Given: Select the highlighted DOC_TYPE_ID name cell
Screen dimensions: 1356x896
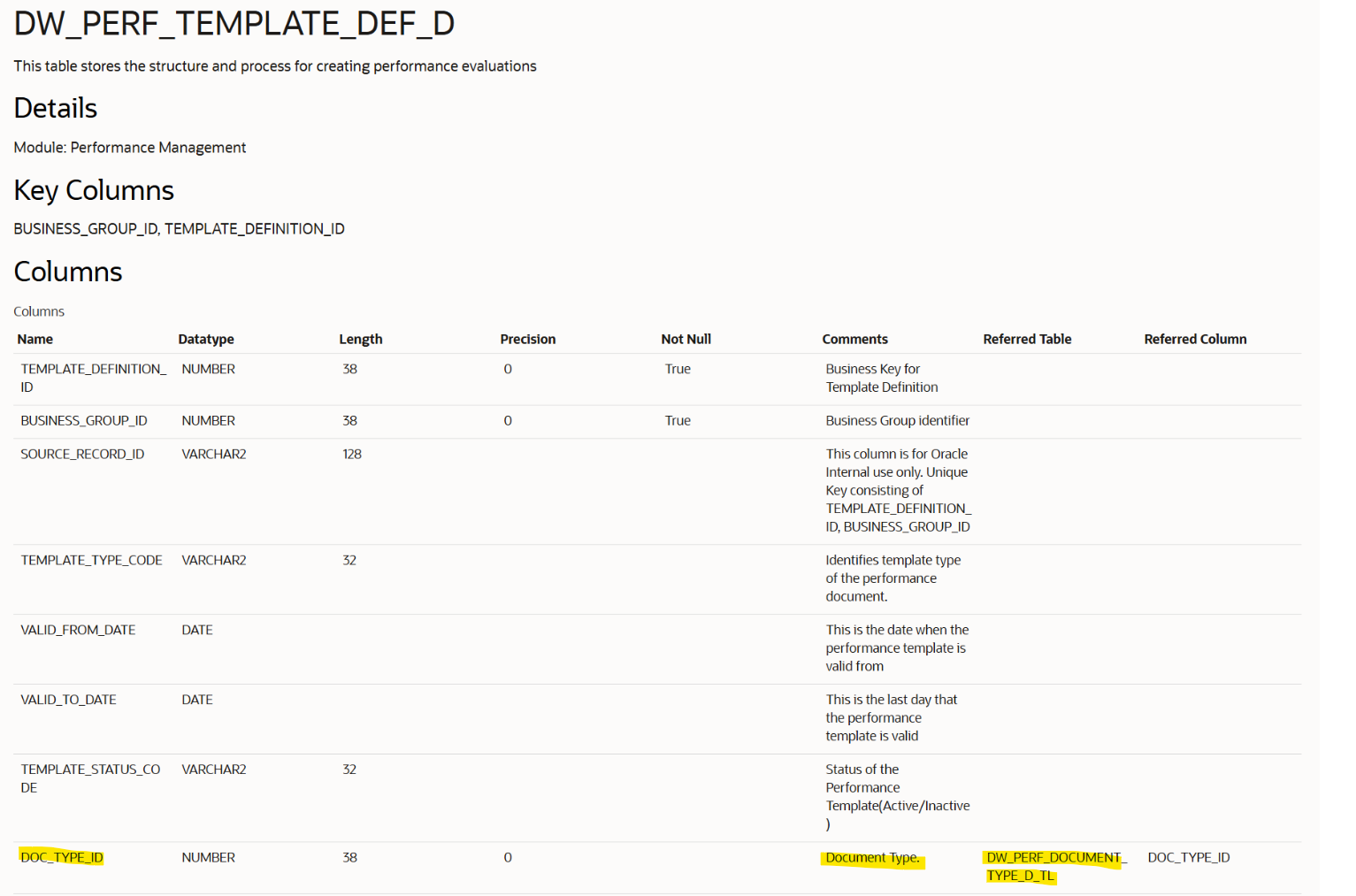Looking at the screenshot, I should pos(62,857).
